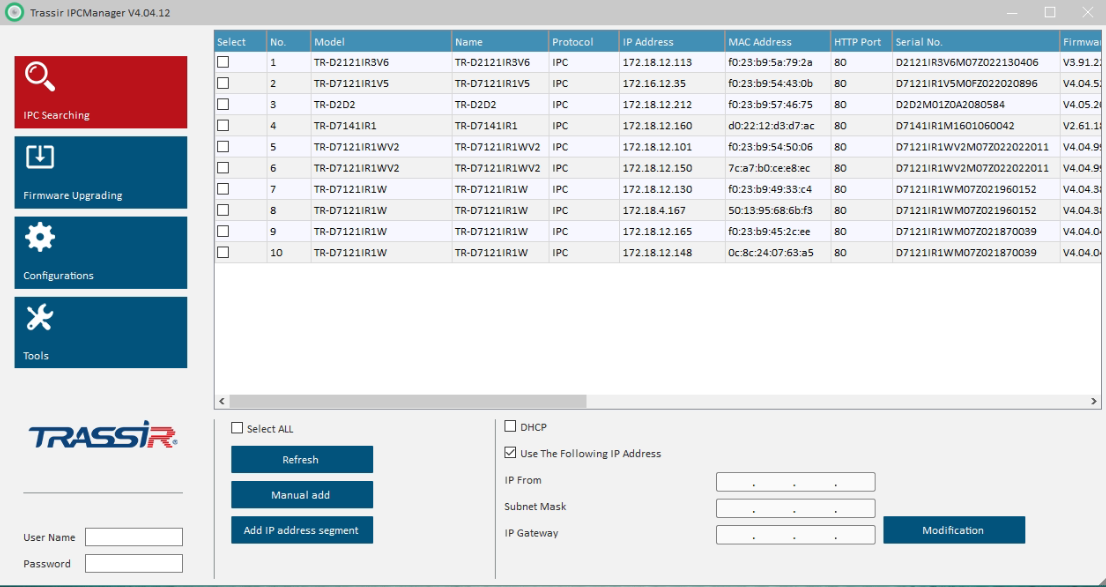
Task: Uncheck Use The Following IP Address
Action: [510, 453]
